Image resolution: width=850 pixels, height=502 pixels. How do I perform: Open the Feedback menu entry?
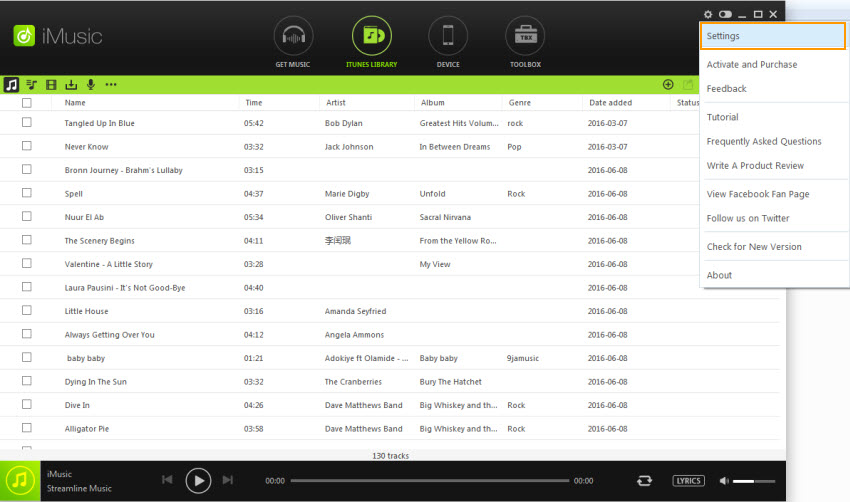(x=726, y=88)
